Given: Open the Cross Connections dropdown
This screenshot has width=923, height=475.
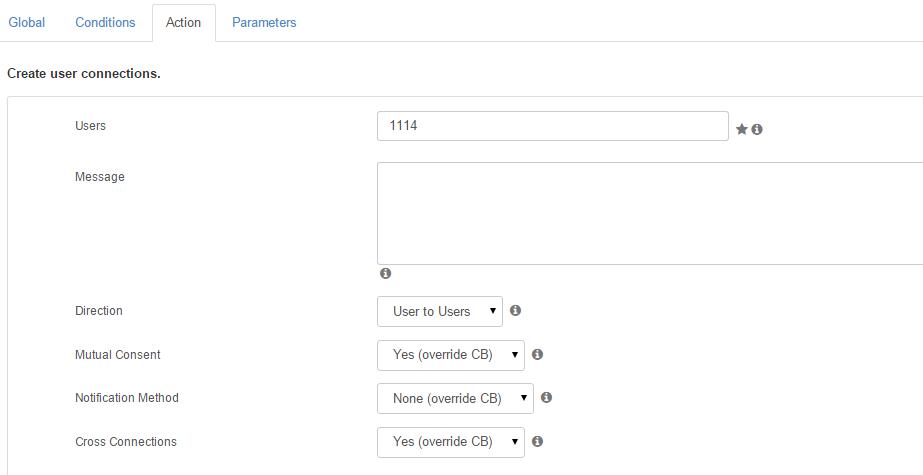Looking at the screenshot, I should click(x=451, y=442).
